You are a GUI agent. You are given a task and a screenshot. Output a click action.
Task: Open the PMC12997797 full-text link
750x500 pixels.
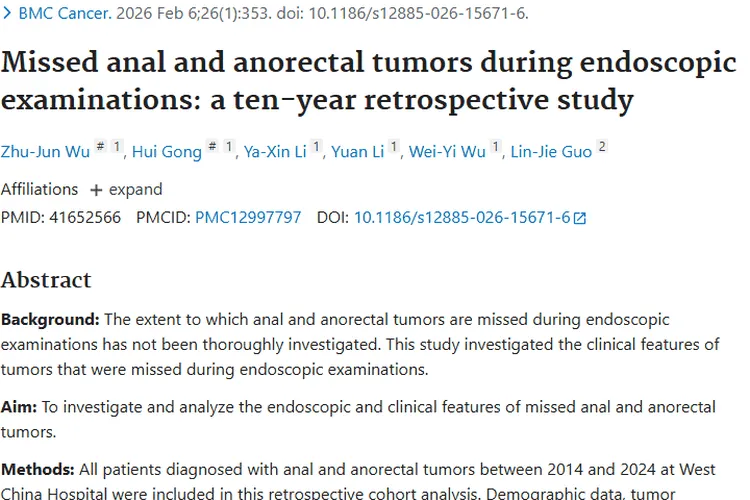click(x=248, y=217)
